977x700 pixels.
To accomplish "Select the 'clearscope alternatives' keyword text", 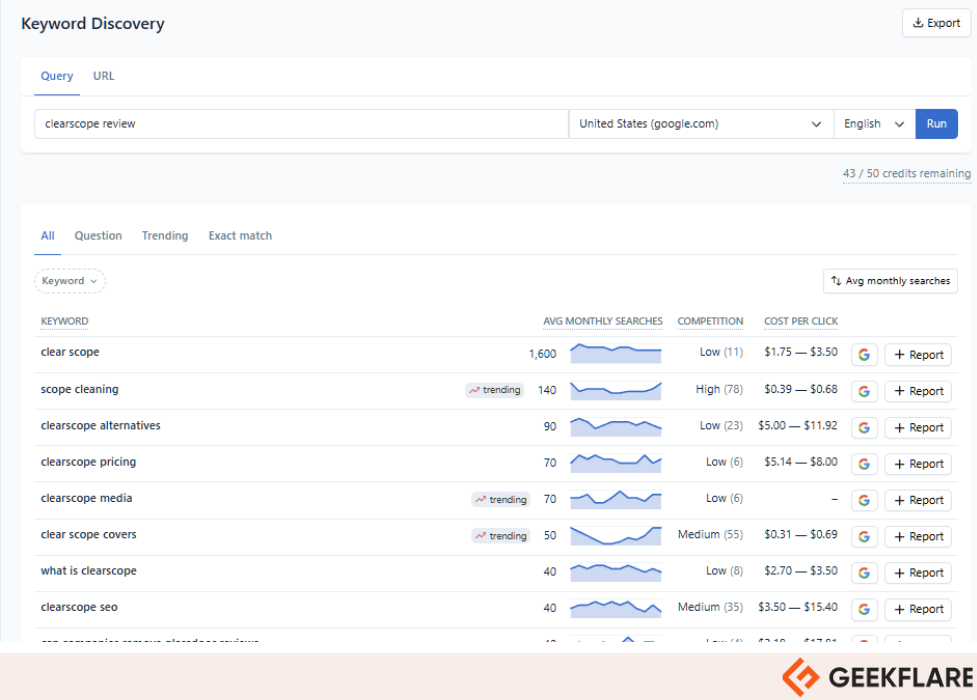I will 100,426.
